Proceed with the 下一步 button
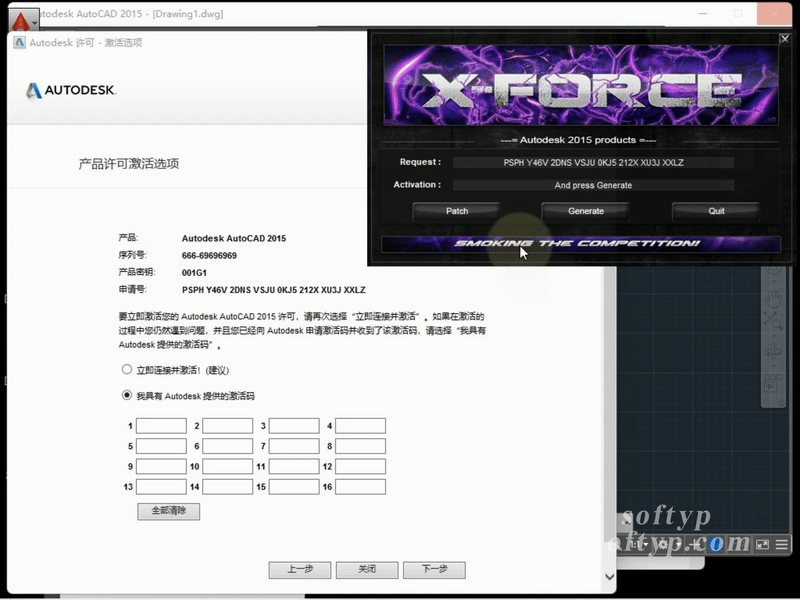The width and height of the screenshot is (800, 600). [434, 569]
